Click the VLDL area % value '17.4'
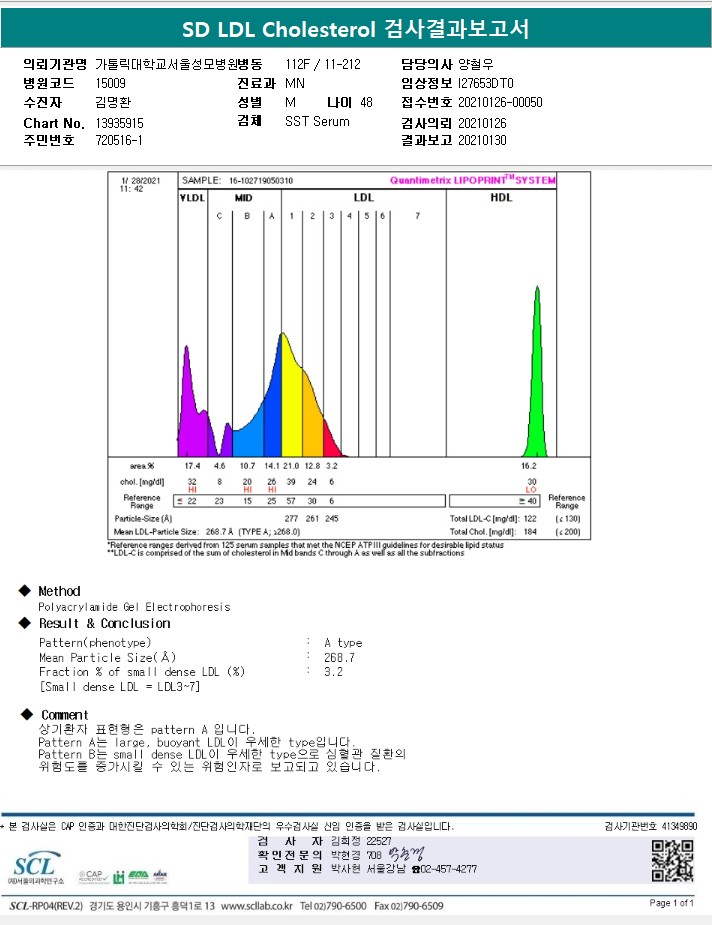Image resolution: width=712 pixels, height=925 pixels. [192, 466]
